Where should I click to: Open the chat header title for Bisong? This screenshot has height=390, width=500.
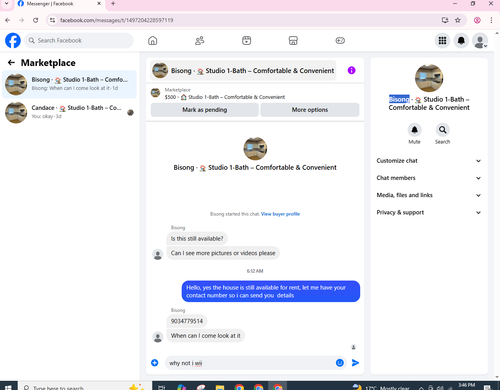tap(243, 71)
